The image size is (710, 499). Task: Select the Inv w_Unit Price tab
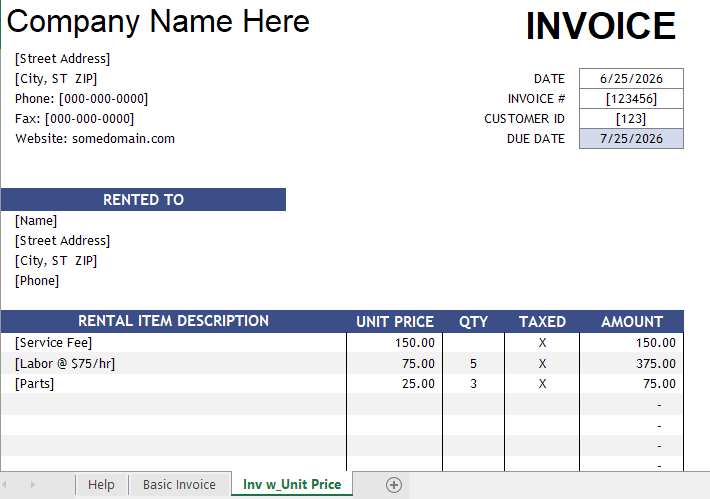click(x=292, y=485)
